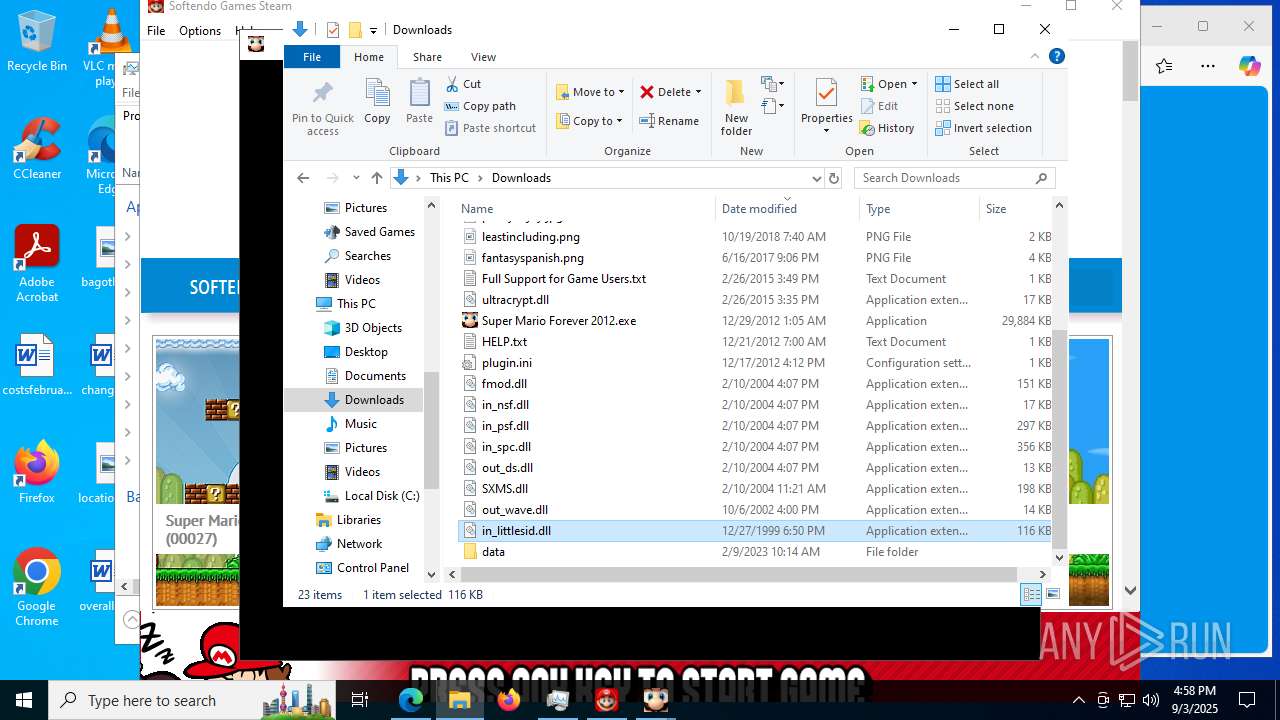The image size is (1280, 720).
Task: Create a New folder
Action: coord(736,107)
